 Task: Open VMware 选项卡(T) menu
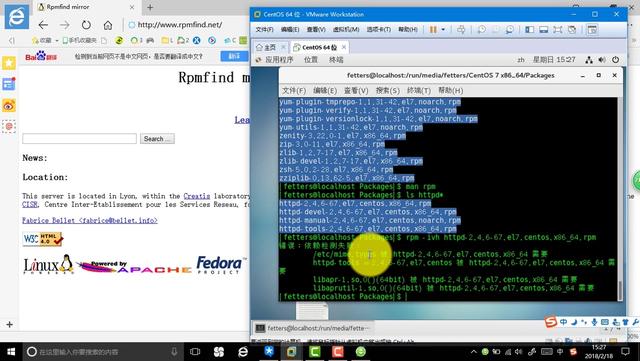tap(378, 29)
